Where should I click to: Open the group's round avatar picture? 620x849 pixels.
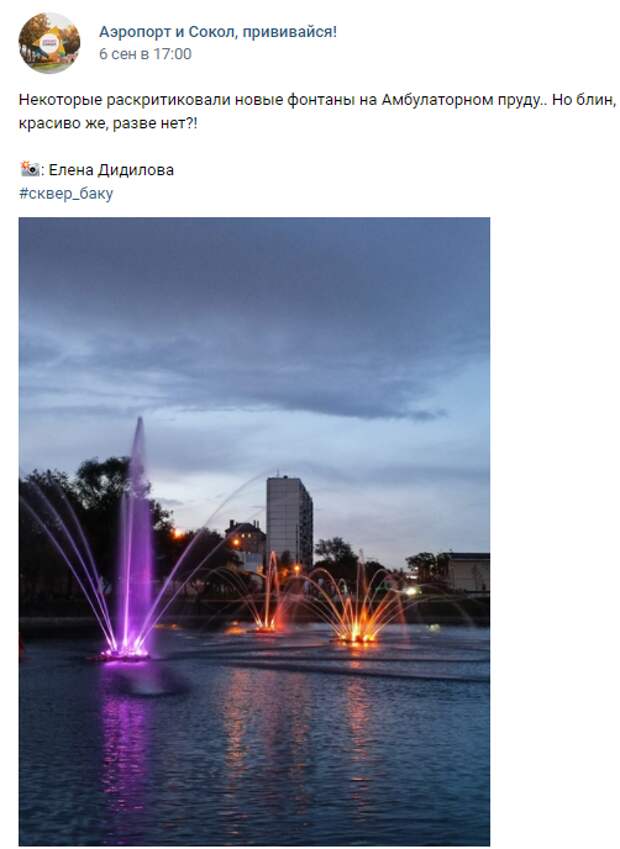[49, 43]
